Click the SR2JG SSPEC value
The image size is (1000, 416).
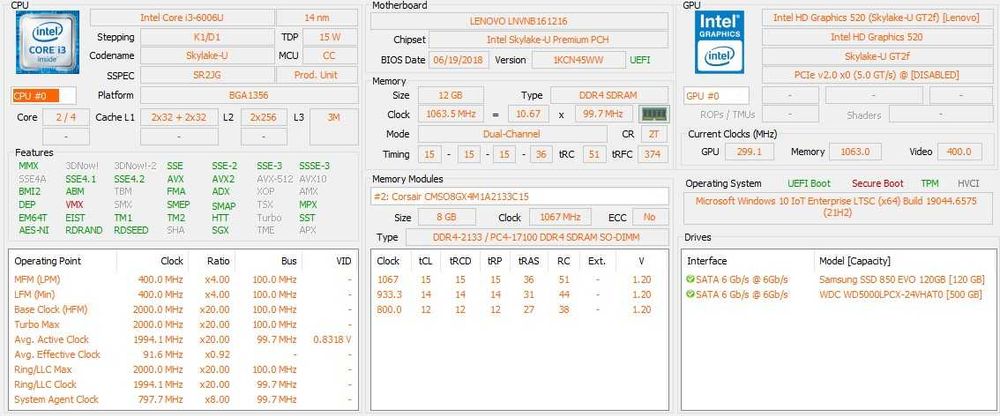[207, 75]
